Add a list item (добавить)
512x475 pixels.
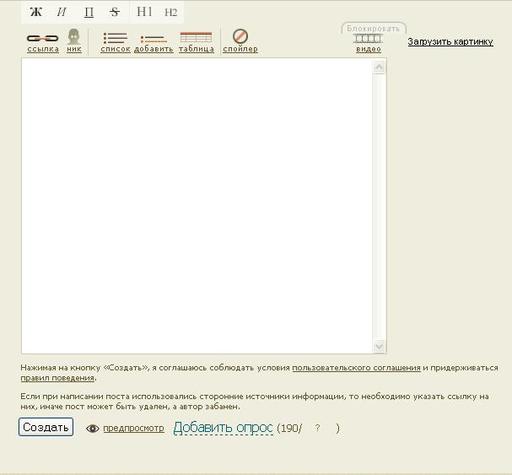[153, 44]
